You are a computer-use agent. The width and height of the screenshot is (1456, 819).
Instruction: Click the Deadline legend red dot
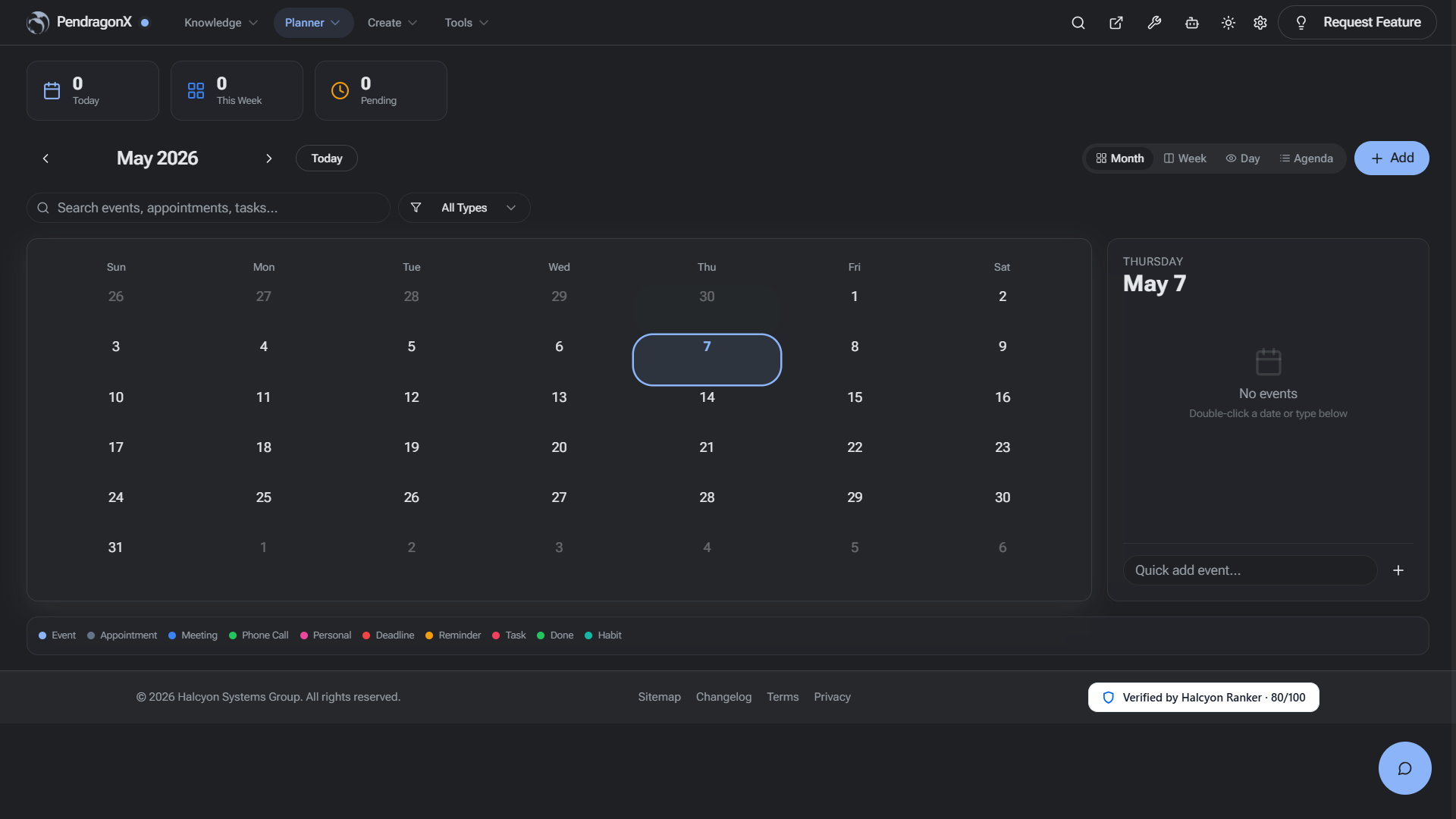click(x=366, y=635)
